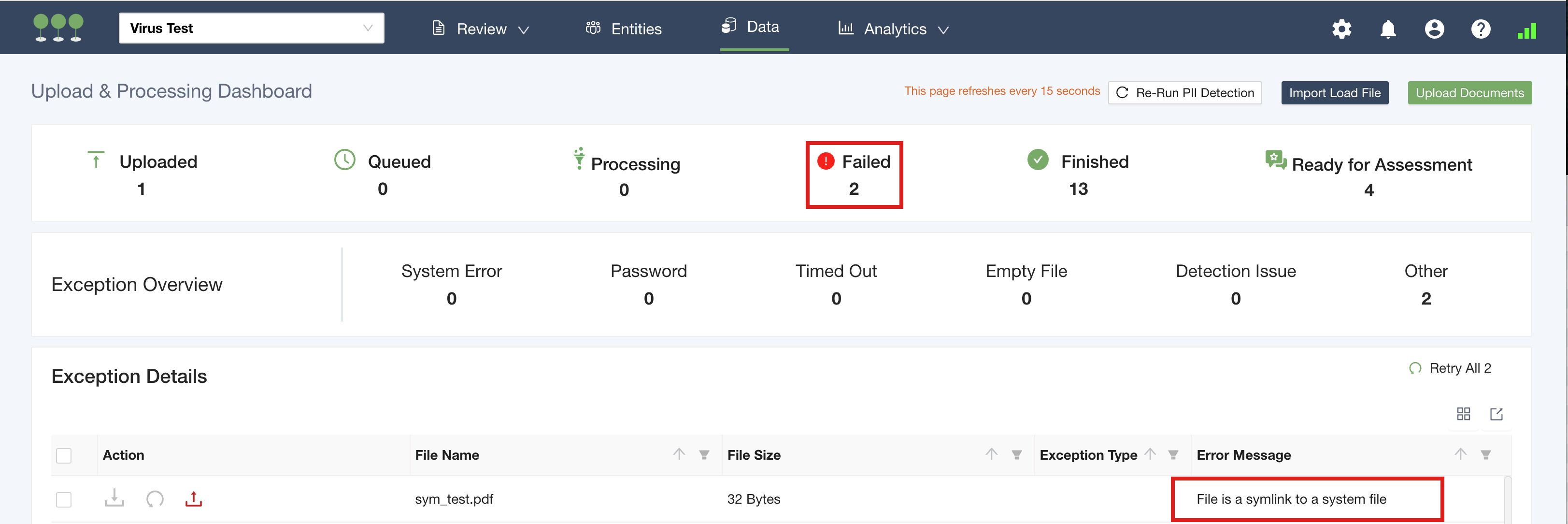Open the notifications bell
The image size is (1568, 524).
(x=1388, y=29)
